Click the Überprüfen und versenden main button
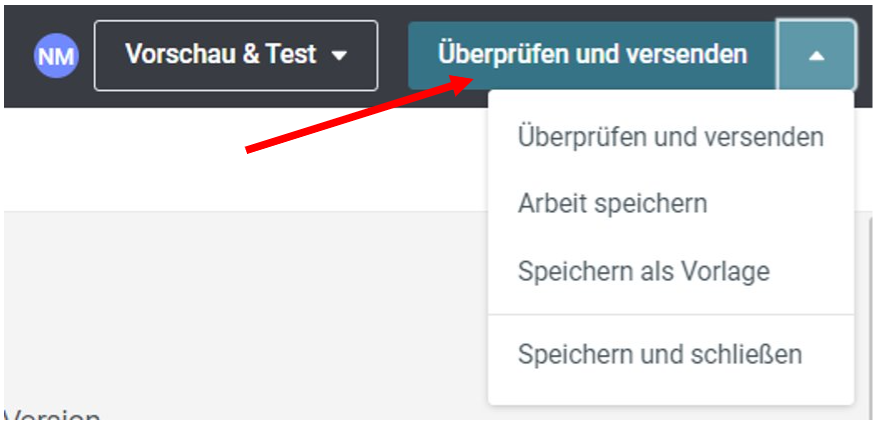 coord(593,55)
